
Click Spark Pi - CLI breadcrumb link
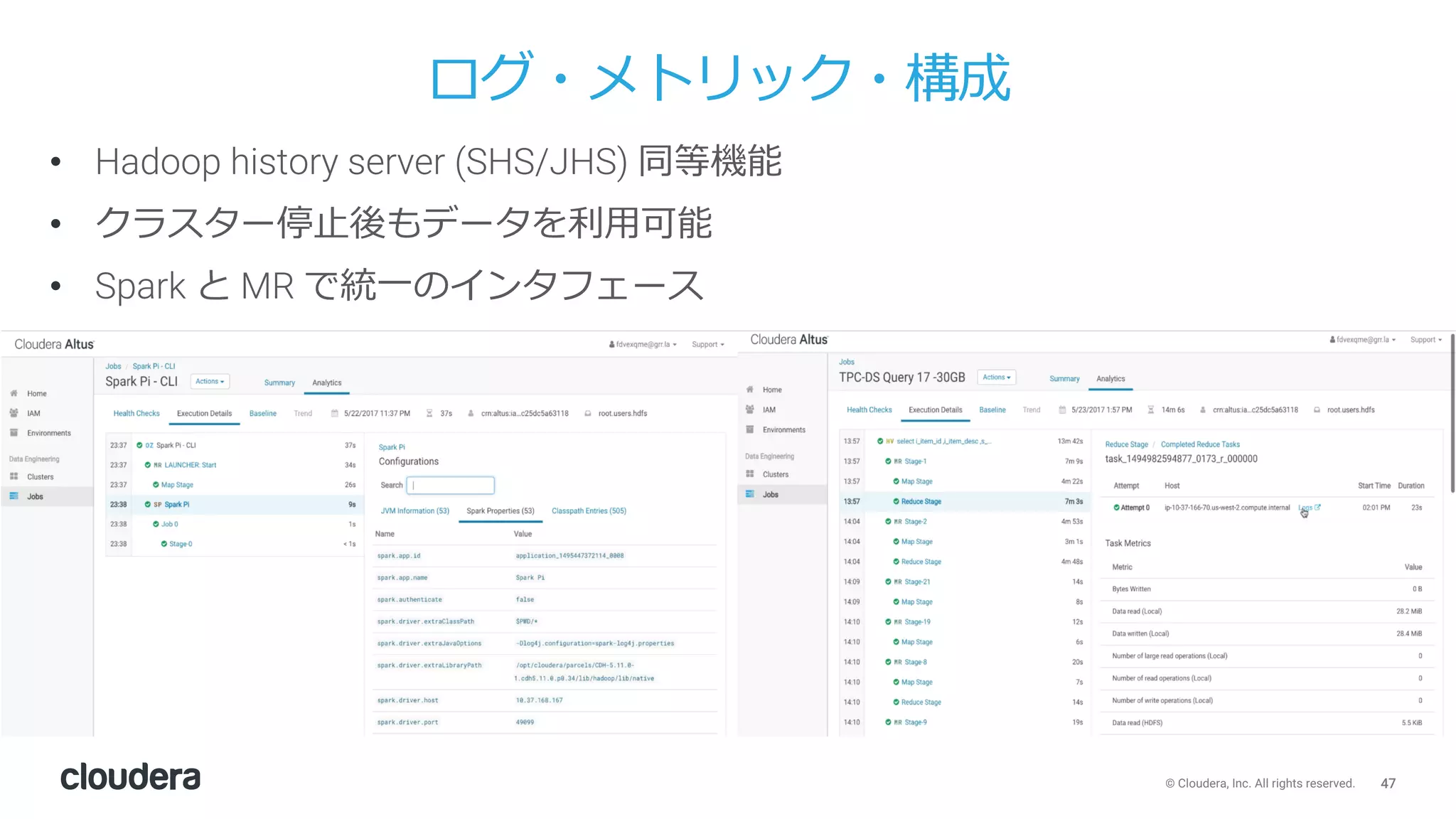tap(154, 367)
